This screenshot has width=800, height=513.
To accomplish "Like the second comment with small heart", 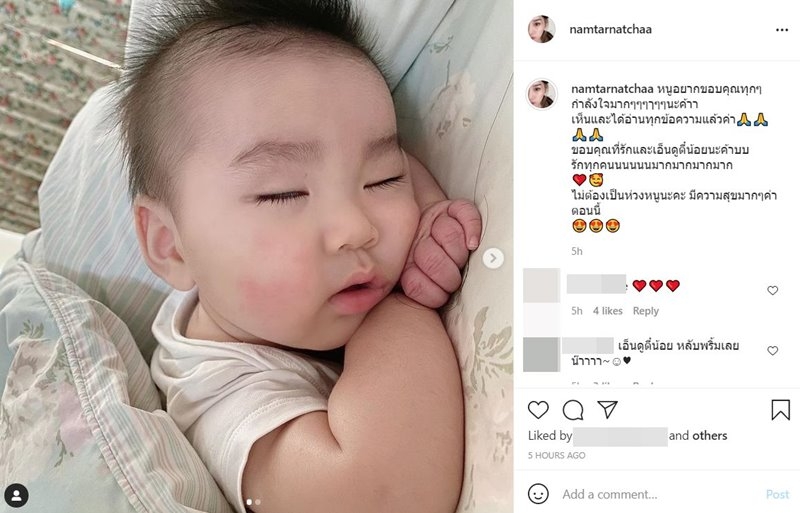I will click(772, 351).
